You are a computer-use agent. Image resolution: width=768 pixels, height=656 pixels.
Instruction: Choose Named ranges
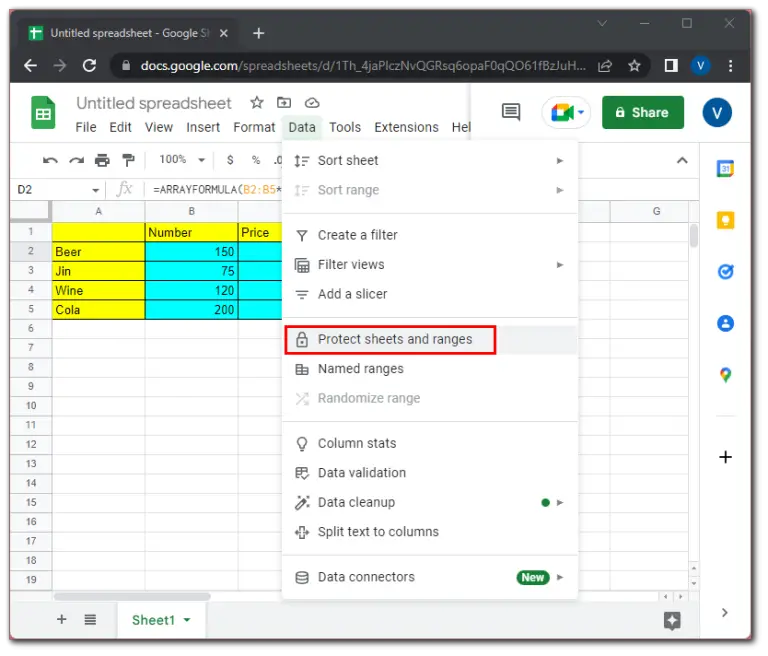[x=430, y=369]
